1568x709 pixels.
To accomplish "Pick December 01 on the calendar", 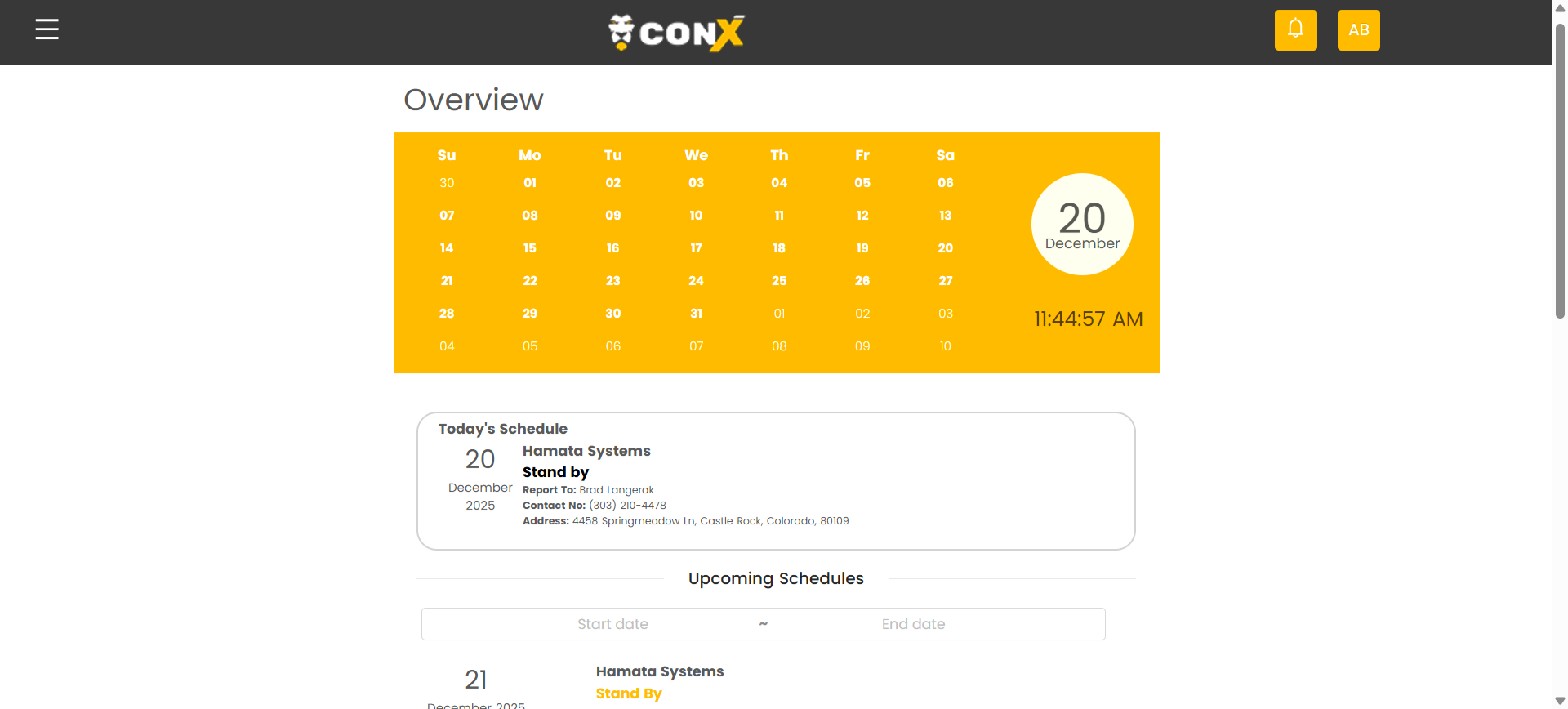I will [530, 183].
